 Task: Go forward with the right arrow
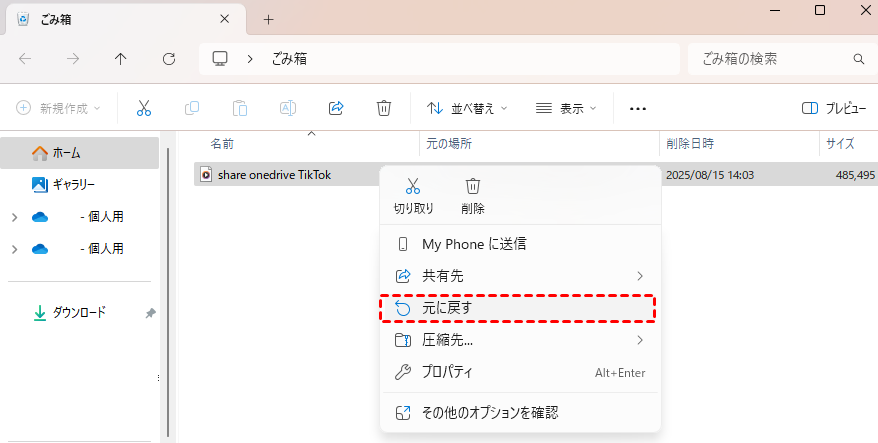coord(73,59)
